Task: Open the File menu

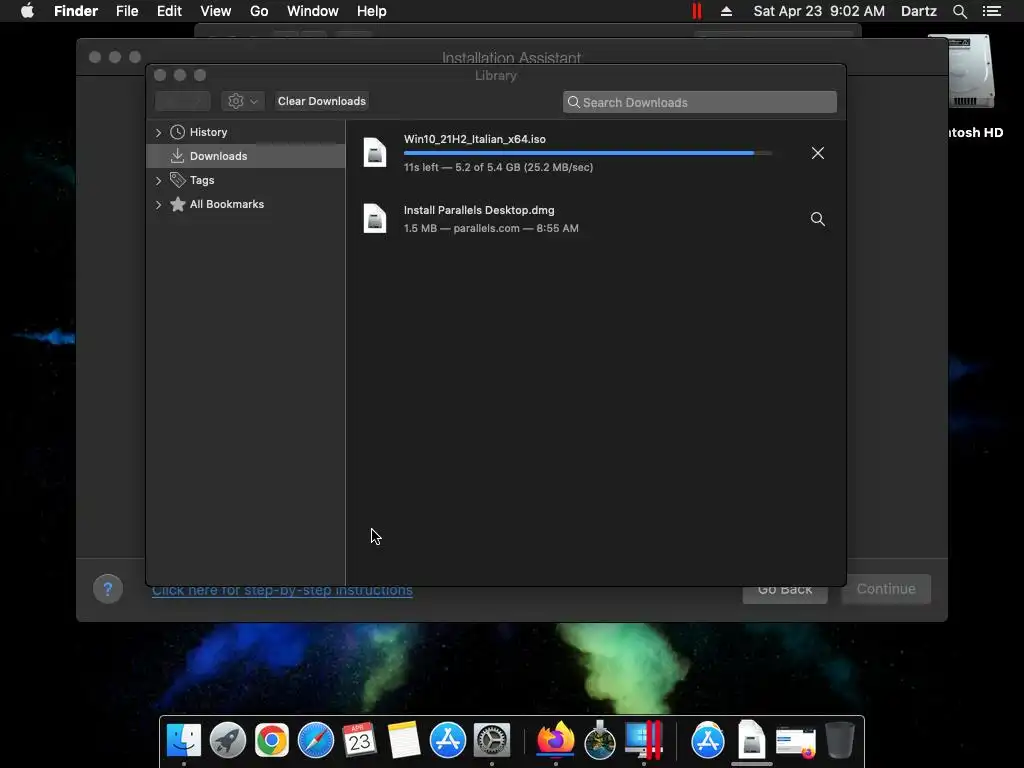Action: [127, 11]
